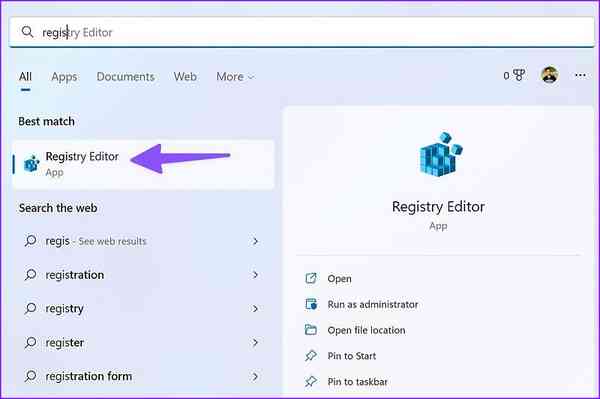
Task: Click the large Registry Editor cube icon
Action: click(x=440, y=155)
